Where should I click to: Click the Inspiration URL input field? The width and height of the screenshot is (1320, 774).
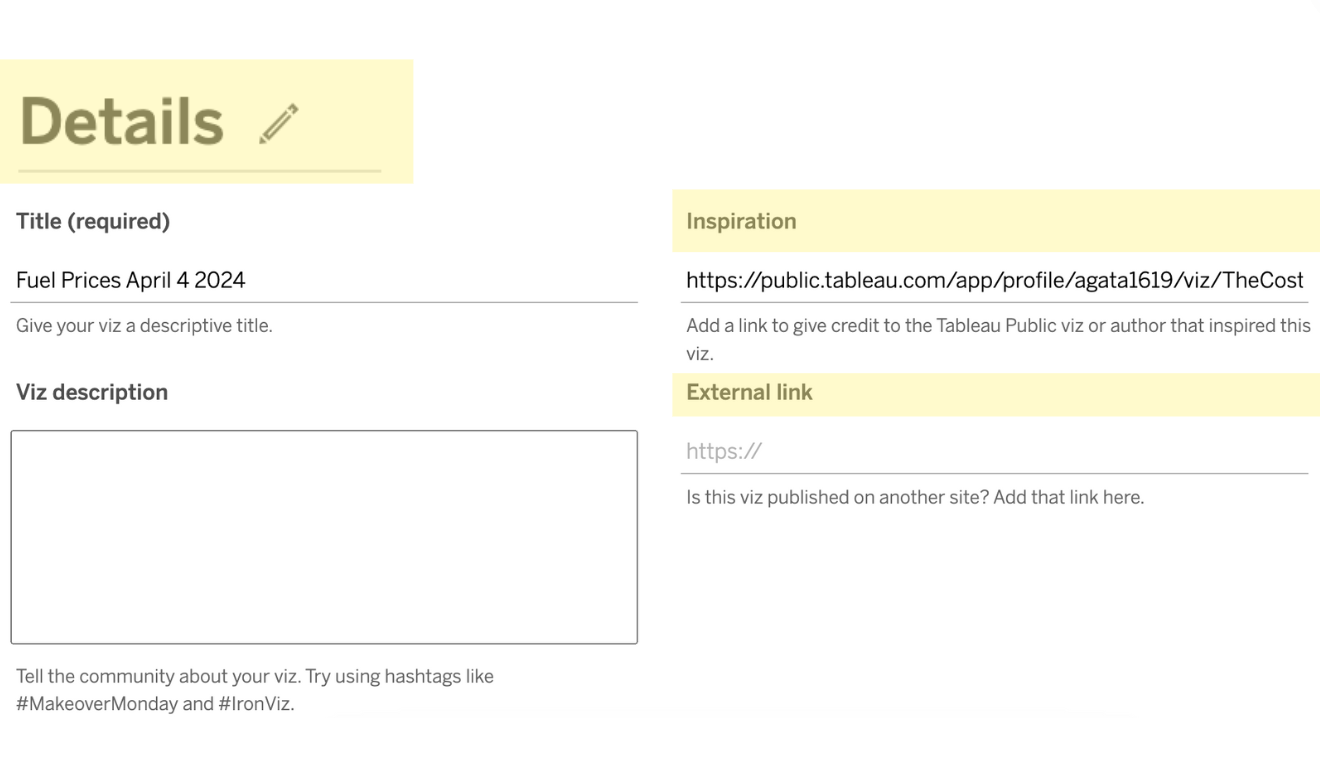995,281
